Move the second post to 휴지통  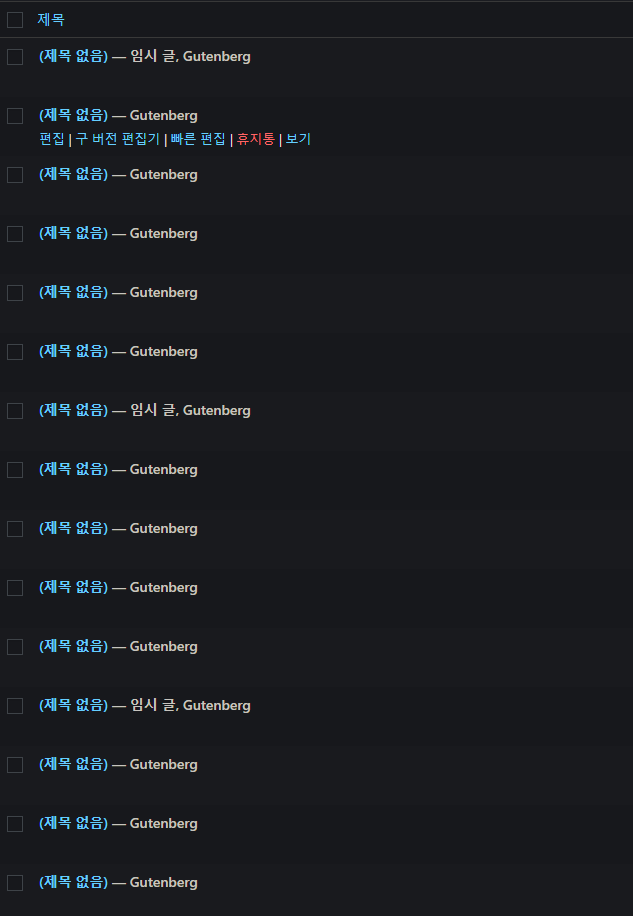pyautogui.click(x=255, y=139)
